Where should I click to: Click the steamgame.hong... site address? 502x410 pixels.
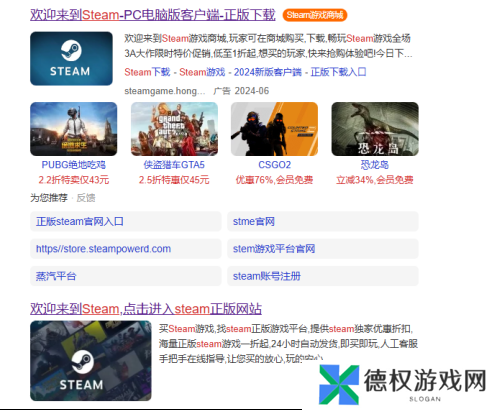click(x=165, y=91)
